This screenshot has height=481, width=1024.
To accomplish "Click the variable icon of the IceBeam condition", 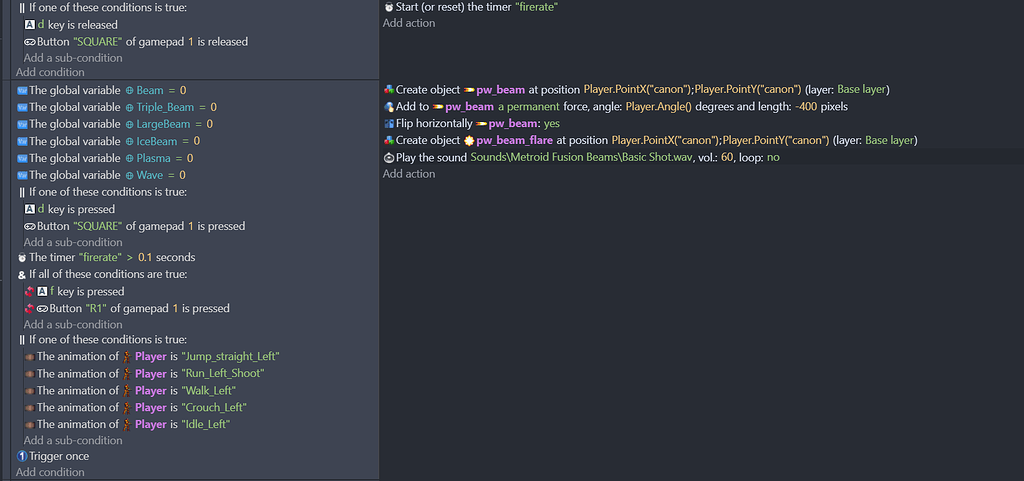I will [x=22, y=141].
